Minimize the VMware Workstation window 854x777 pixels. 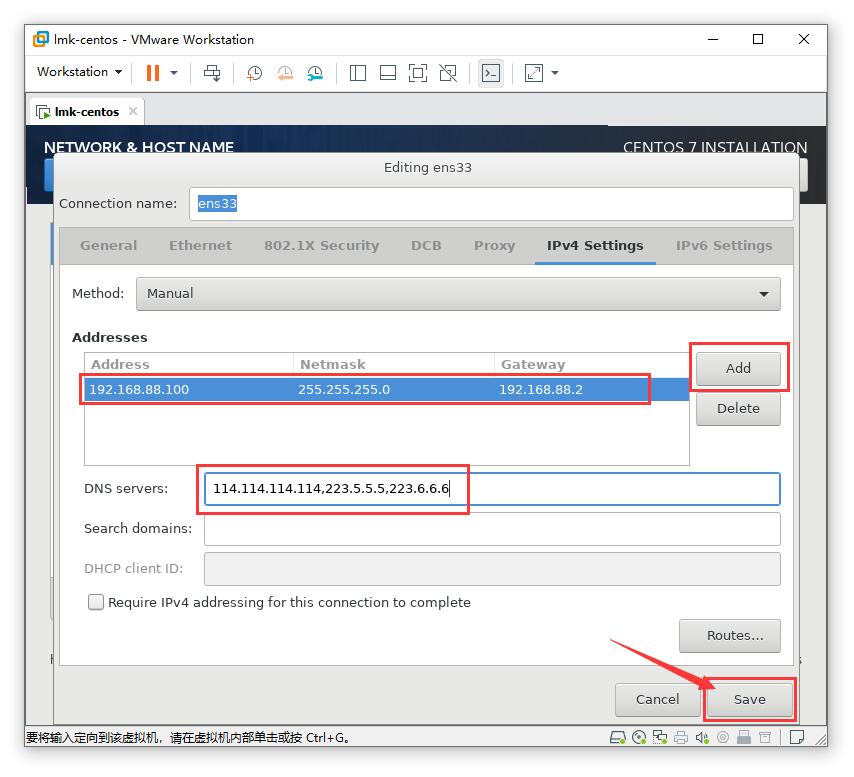[x=712, y=39]
